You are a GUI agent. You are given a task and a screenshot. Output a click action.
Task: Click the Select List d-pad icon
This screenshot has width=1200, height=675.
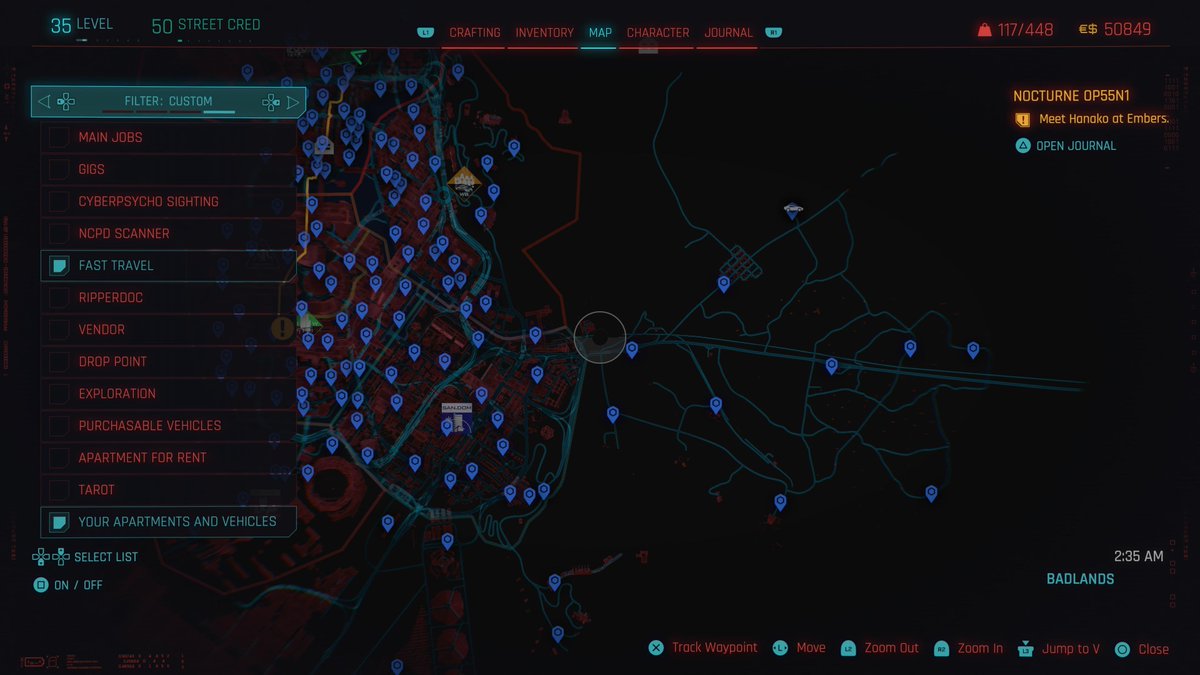pyautogui.click(x=50, y=557)
